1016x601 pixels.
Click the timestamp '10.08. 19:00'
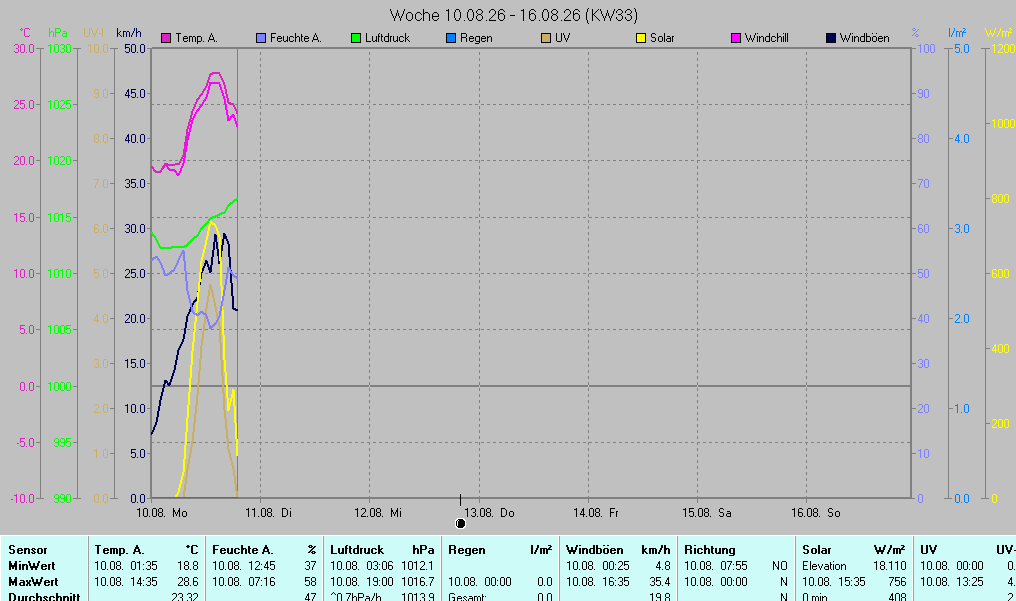click(362, 582)
